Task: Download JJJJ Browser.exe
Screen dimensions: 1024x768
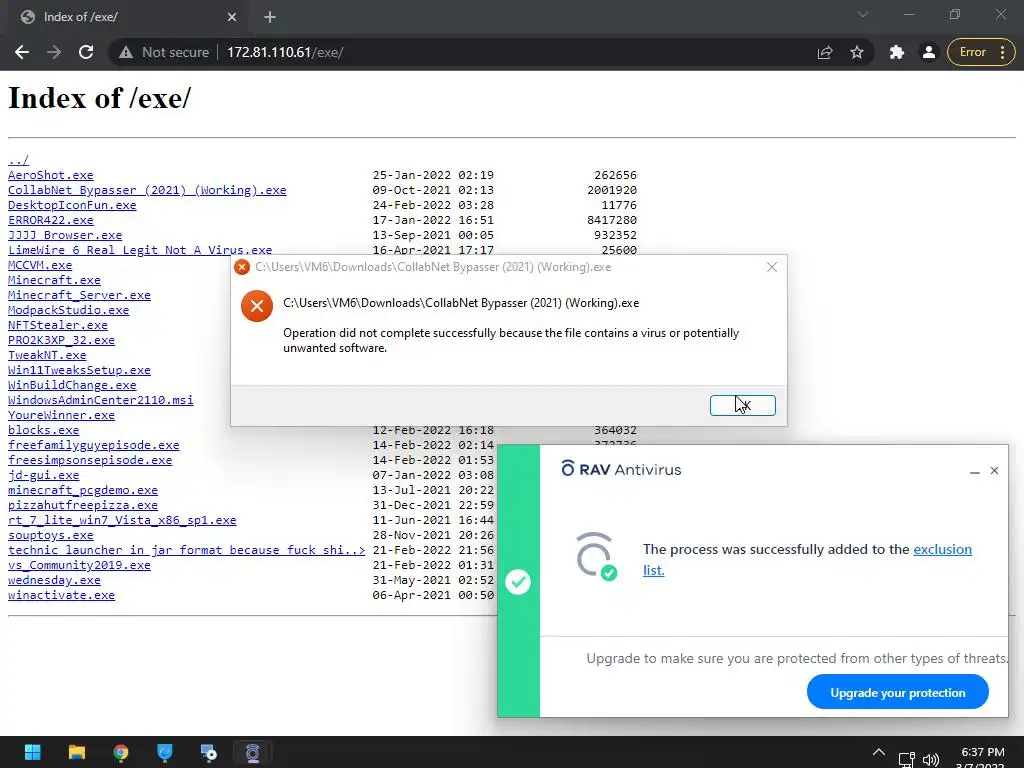Action: tap(65, 235)
